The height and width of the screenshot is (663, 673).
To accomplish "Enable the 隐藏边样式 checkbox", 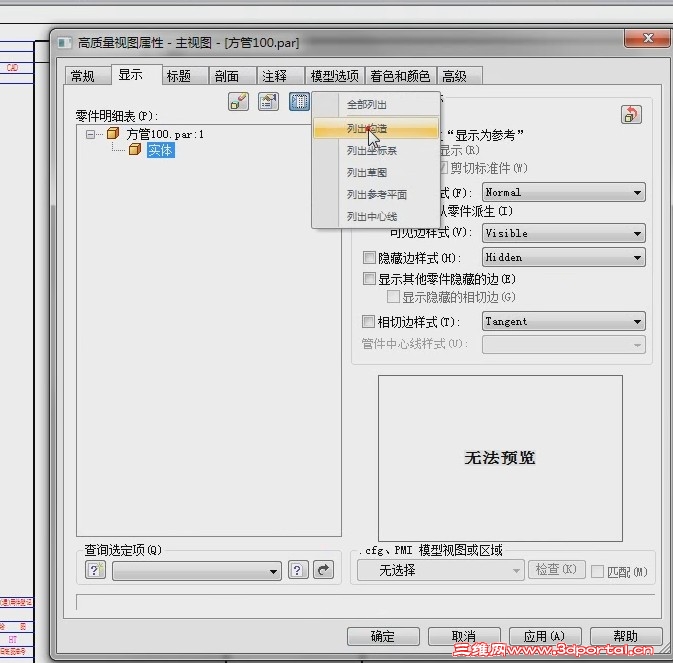I will [x=369, y=257].
